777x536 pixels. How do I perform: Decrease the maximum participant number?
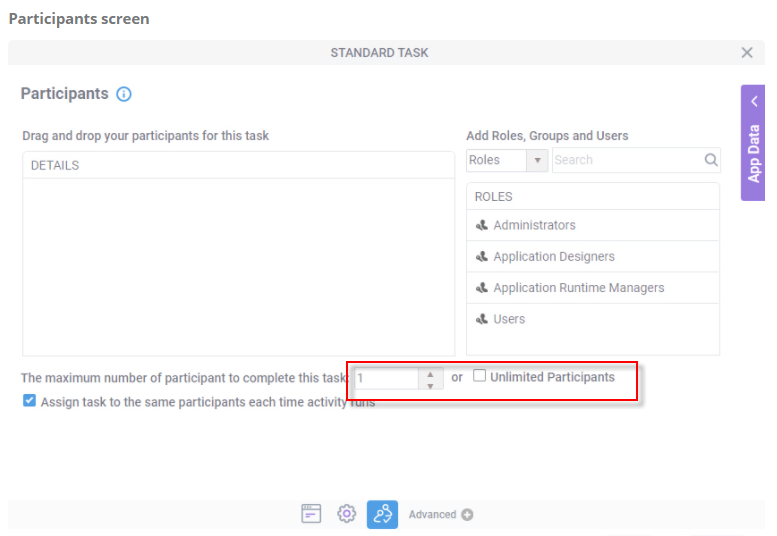[x=431, y=385]
